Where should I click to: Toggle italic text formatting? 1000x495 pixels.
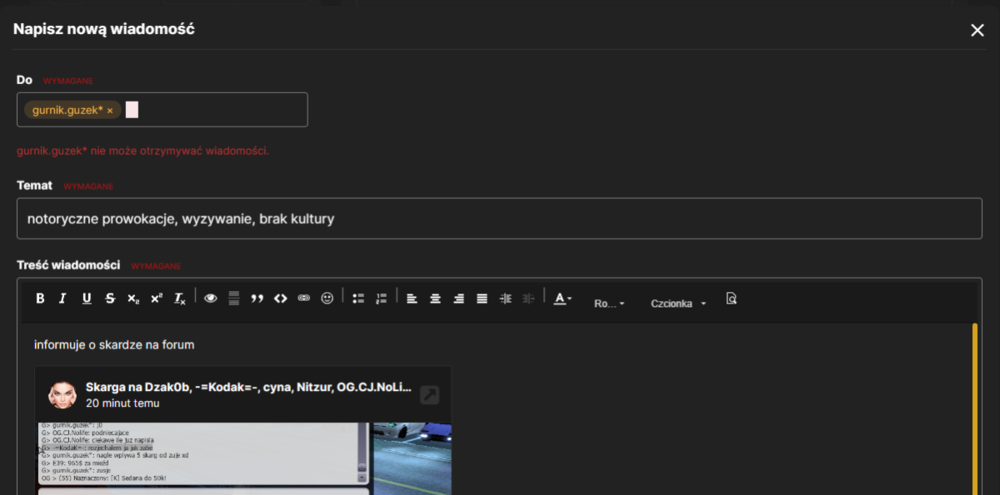point(62,299)
